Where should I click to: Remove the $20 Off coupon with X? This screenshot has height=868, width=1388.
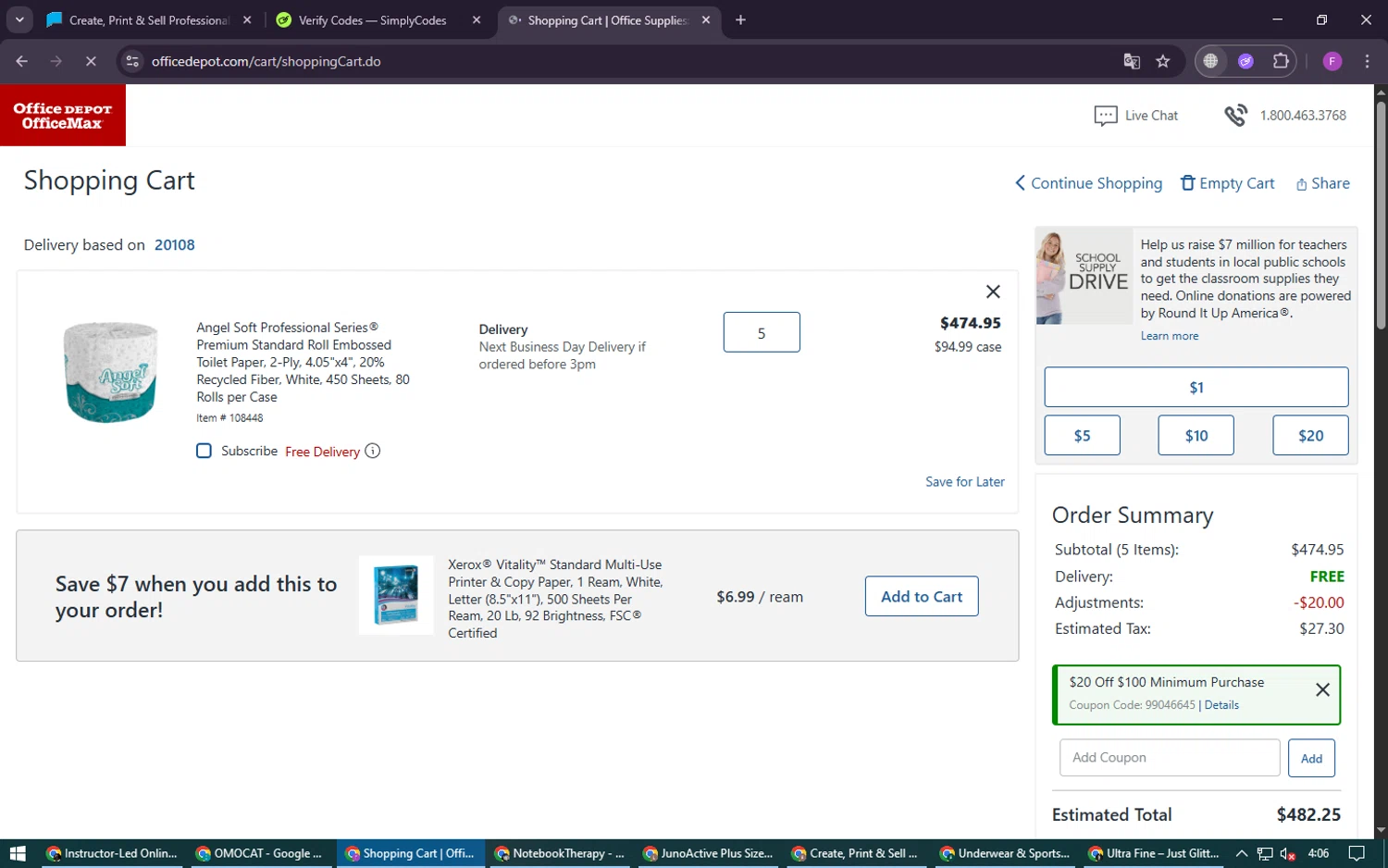pyautogui.click(x=1322, y=689)
